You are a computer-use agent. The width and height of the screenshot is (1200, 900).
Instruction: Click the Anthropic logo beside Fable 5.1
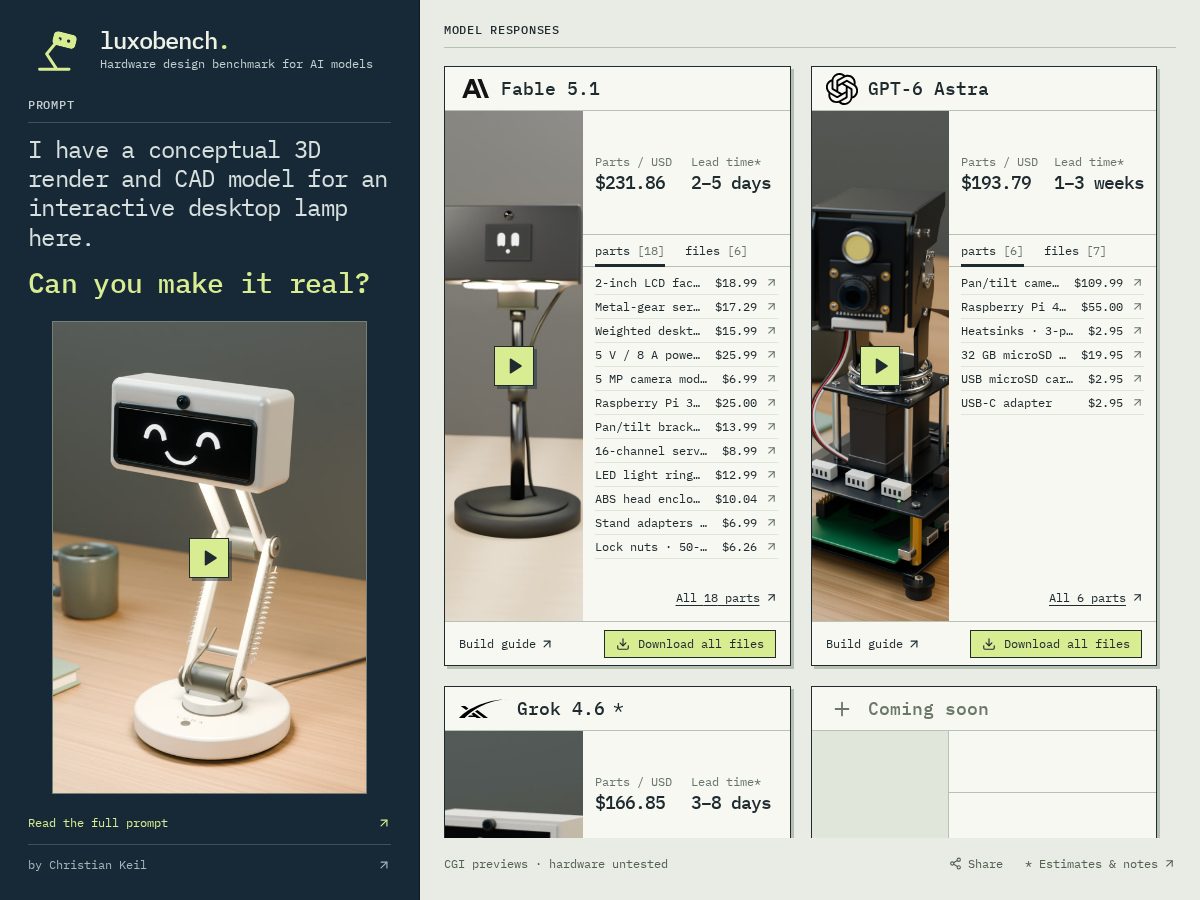coord(475,89)
